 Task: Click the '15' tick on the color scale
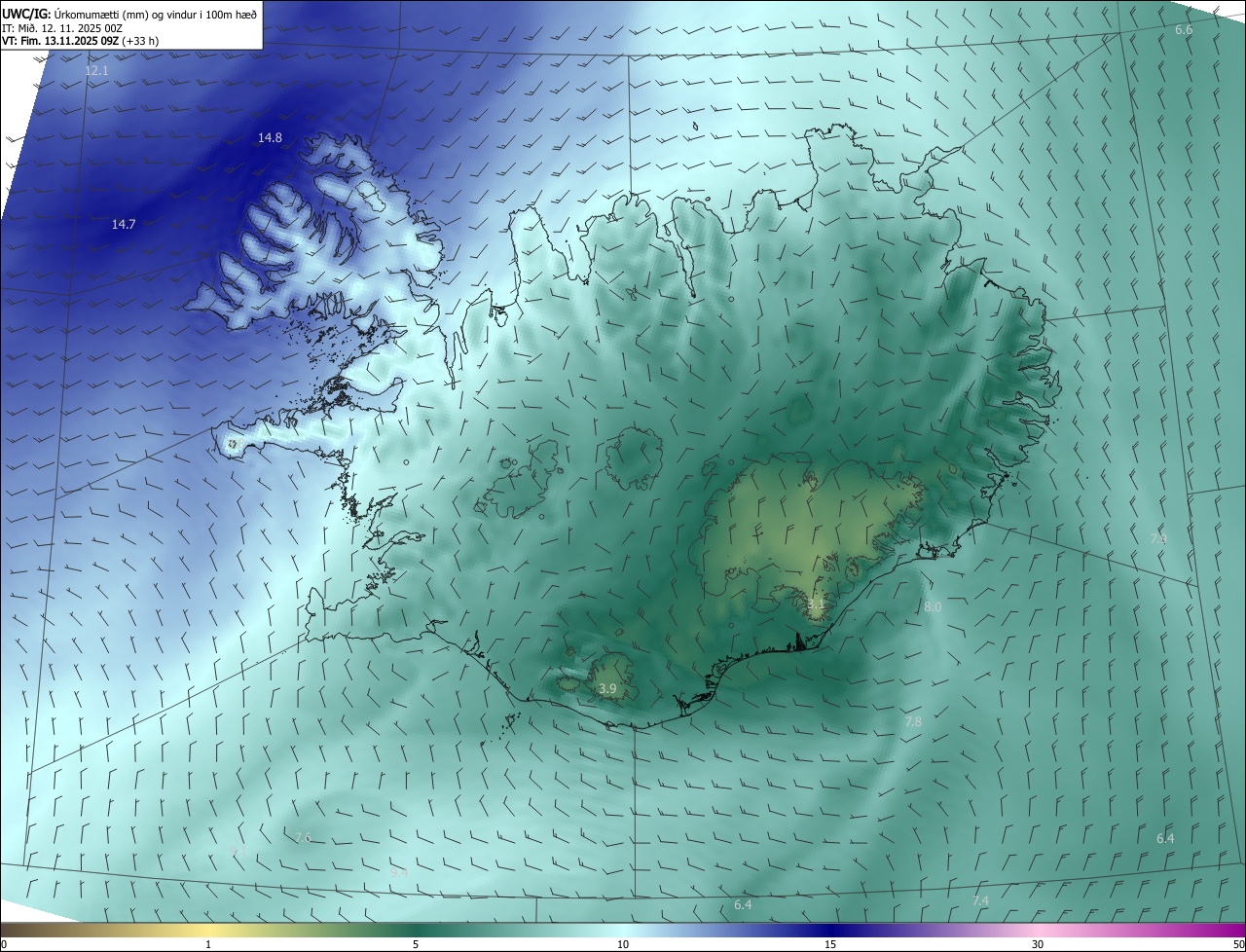click(x=830, y=944)
